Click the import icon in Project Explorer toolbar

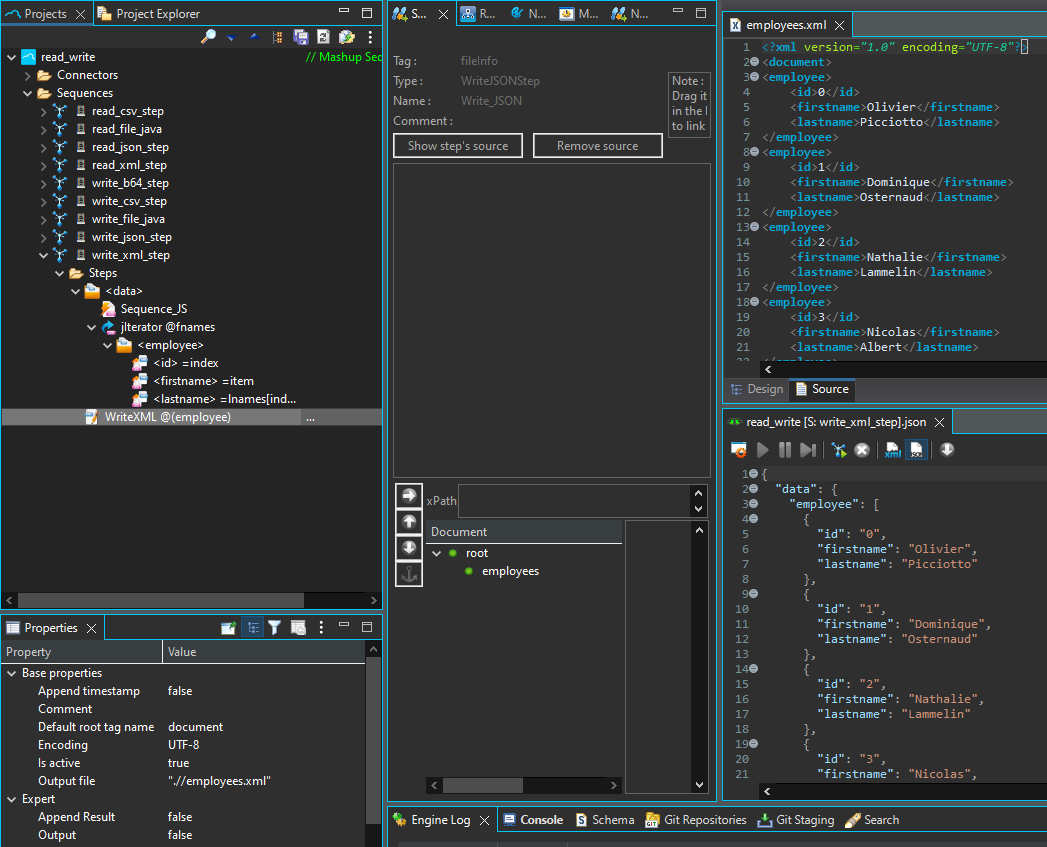(x=347, y=37)
